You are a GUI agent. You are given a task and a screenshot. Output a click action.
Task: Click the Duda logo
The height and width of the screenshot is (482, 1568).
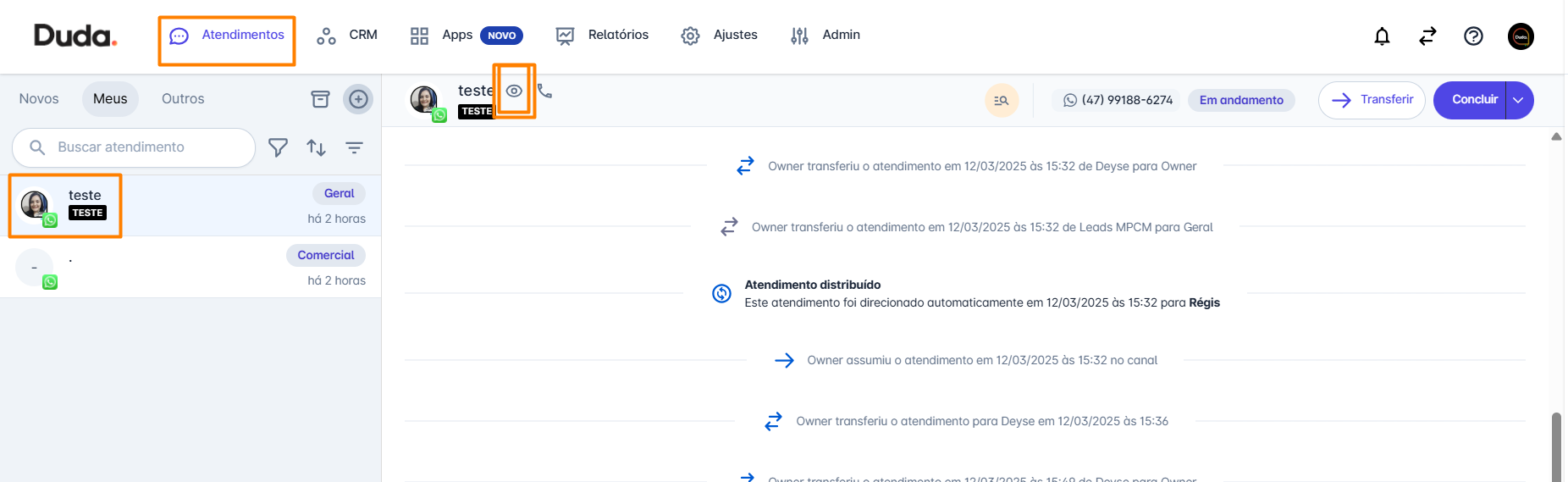coord(75,36)
